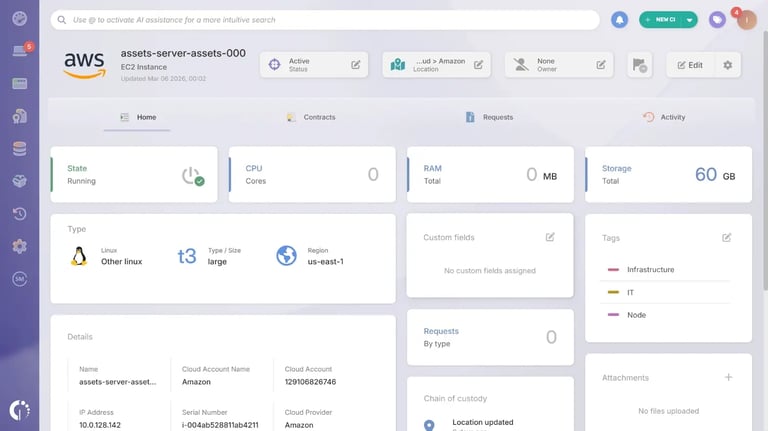Click the Cloud Provider value Amazon
768x431 pixels.
tap(299, 425)
